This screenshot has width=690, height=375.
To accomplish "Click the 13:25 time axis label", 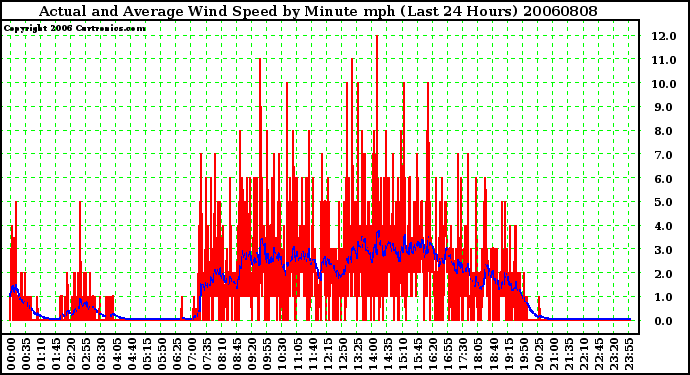I will 357,354.
